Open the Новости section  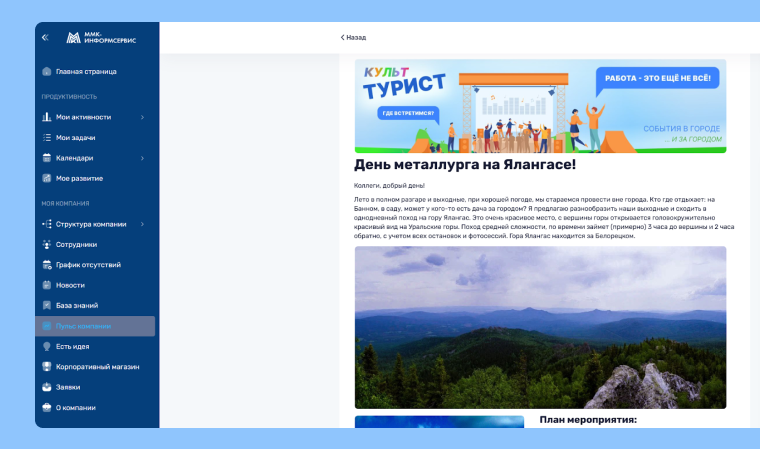(x=70, y=285)
